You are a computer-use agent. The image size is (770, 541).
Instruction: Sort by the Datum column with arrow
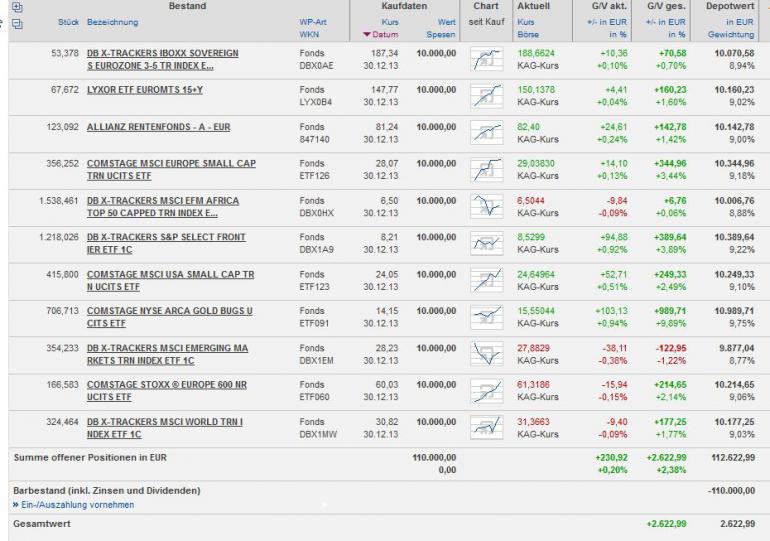click(x=381, y=34)
